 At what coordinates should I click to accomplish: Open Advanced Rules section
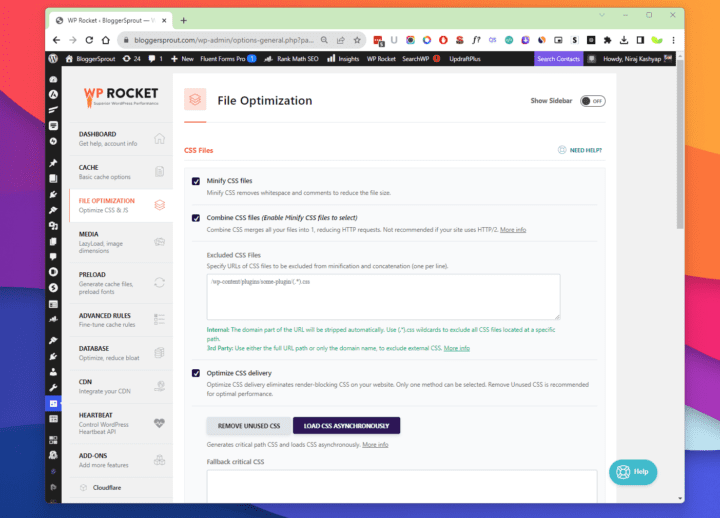tap(121, 320)
